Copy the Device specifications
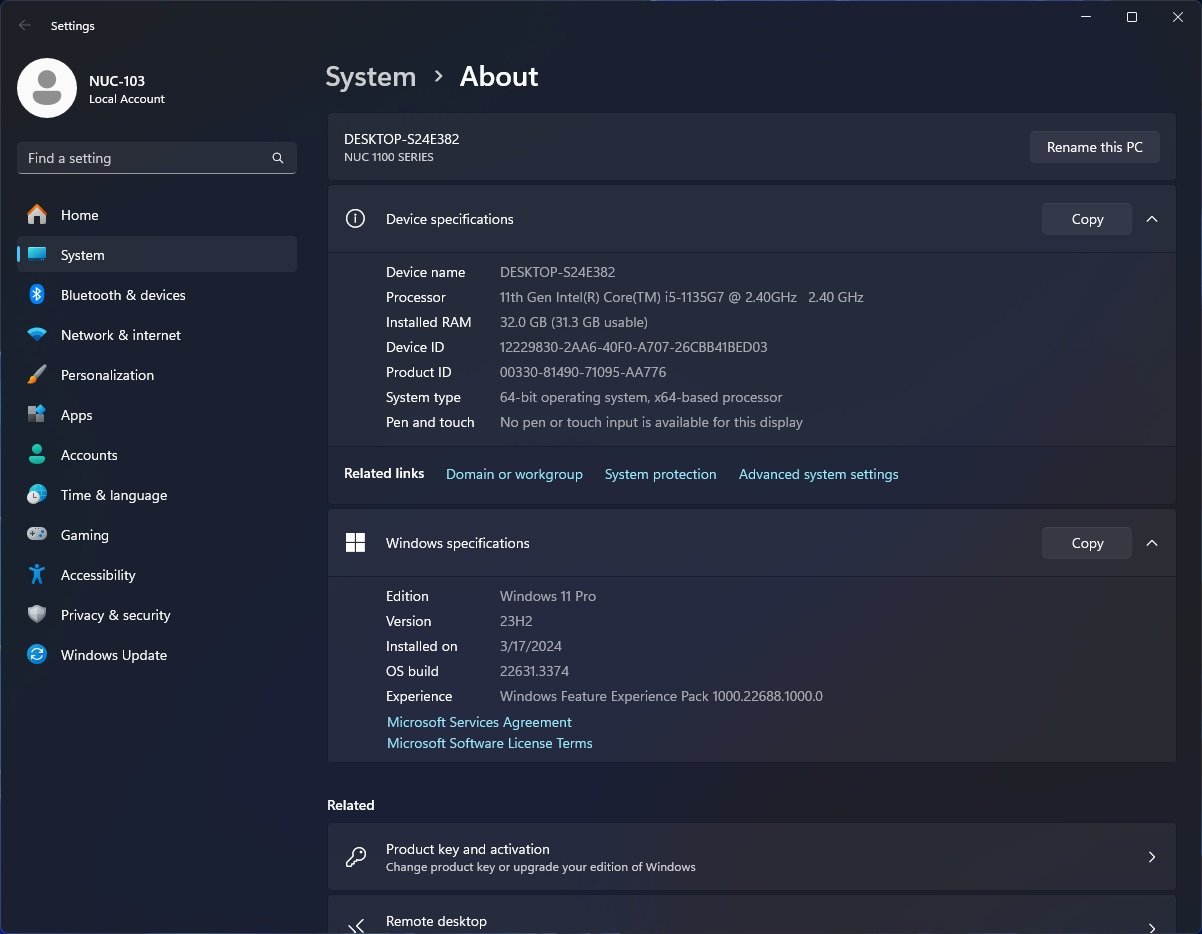Screen dimensions: 1202x934 [x=1087, y=219]
